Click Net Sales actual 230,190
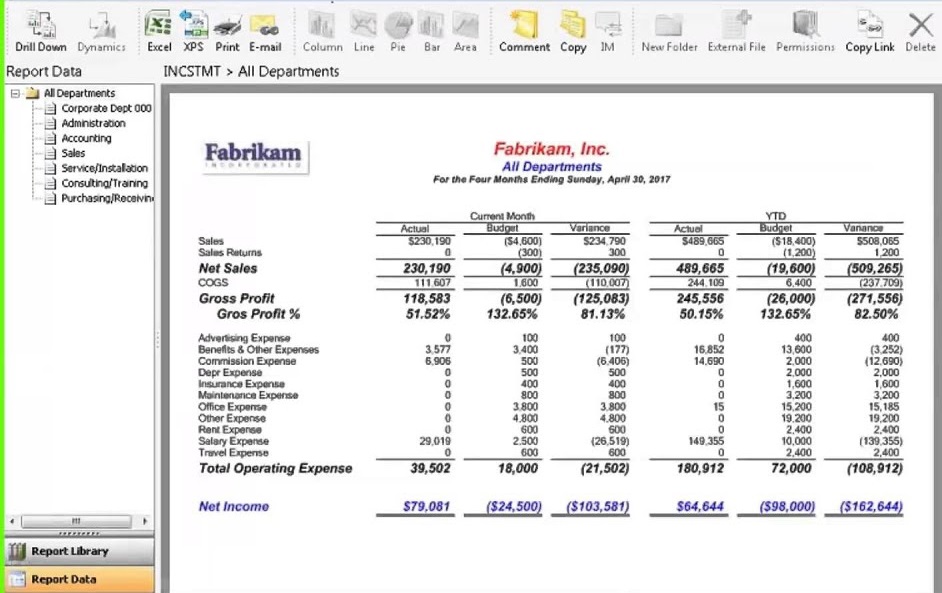Viewport: 942px width, 593px height. 427,269
